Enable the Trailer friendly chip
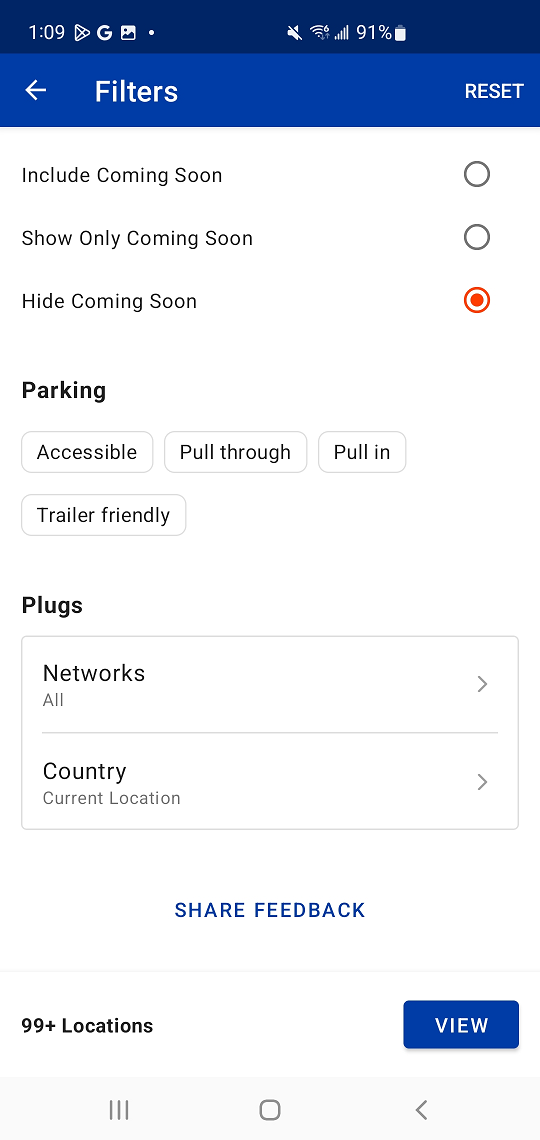The image size is (540, 1140). (x=104, y=515)
